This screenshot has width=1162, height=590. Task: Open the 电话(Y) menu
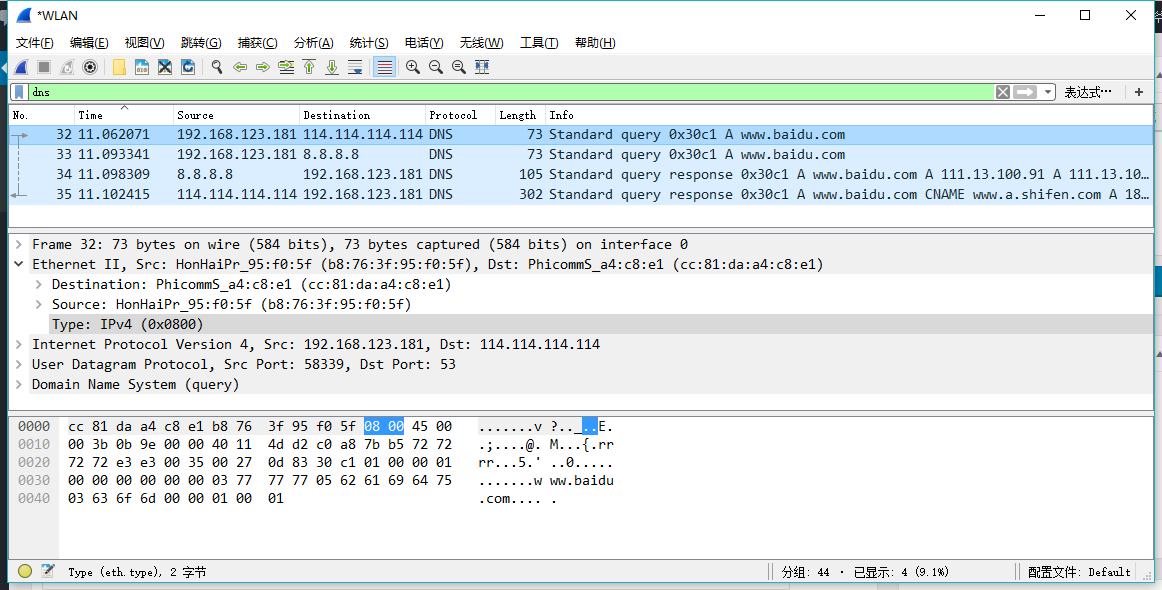pos(424,43)
